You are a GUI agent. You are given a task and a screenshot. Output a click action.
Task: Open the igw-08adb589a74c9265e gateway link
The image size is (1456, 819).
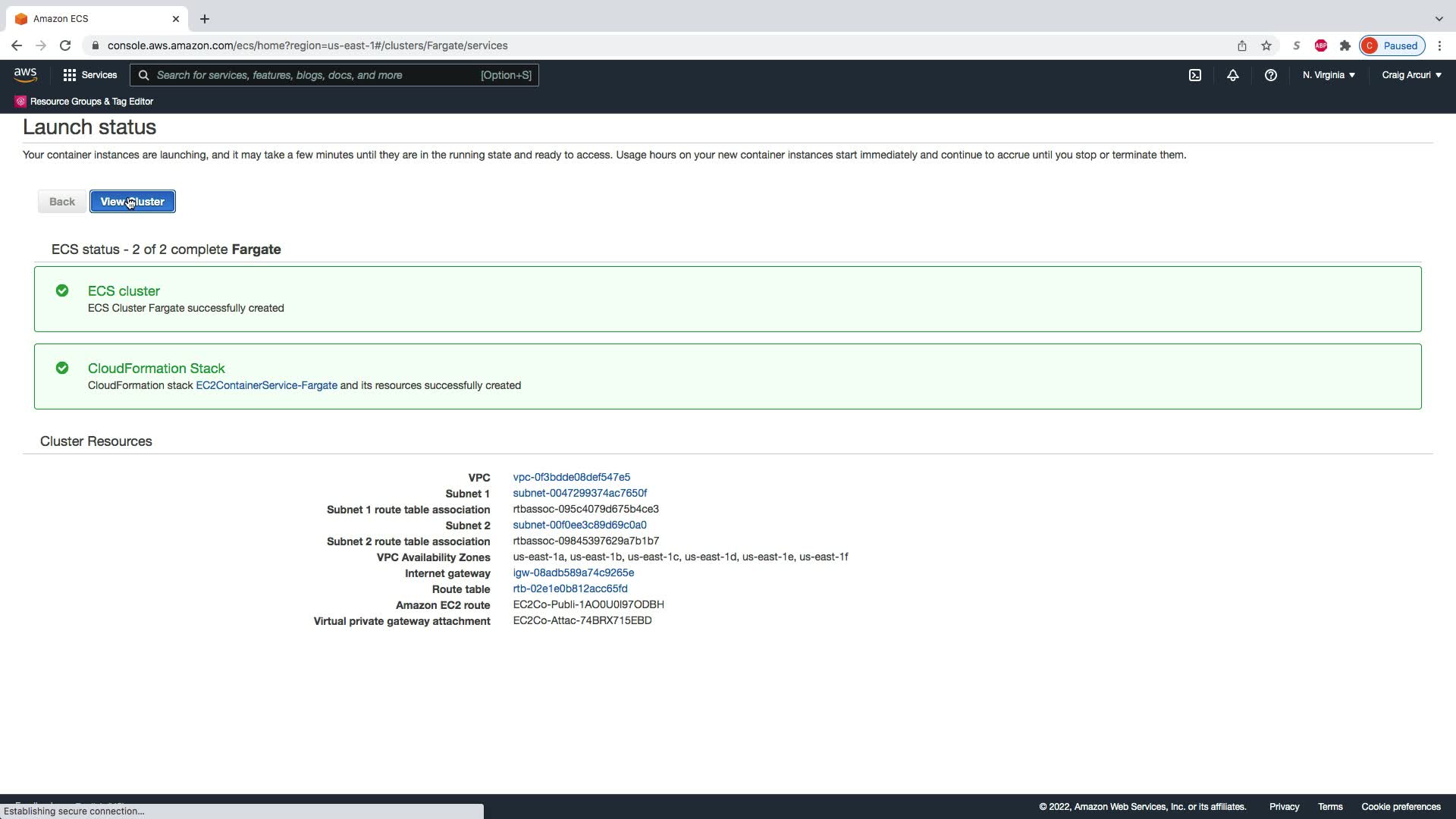pyautogui.click(x=573, y=573)
